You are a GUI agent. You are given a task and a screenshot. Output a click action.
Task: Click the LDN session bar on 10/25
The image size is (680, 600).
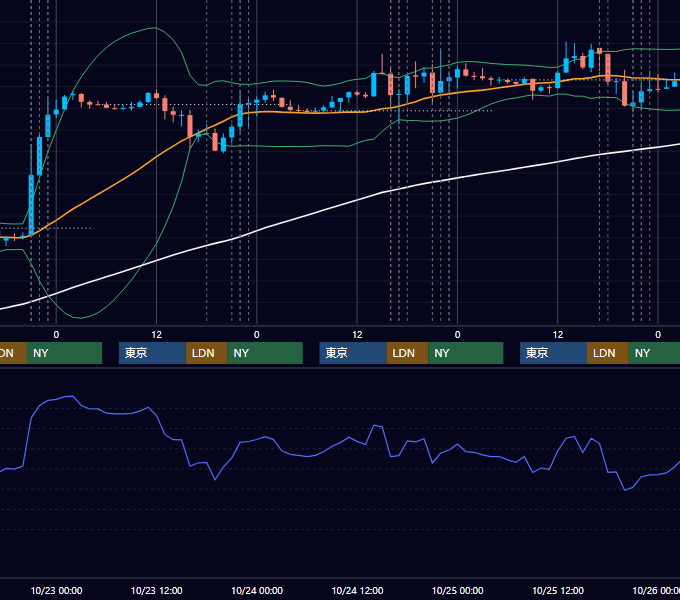608,353
